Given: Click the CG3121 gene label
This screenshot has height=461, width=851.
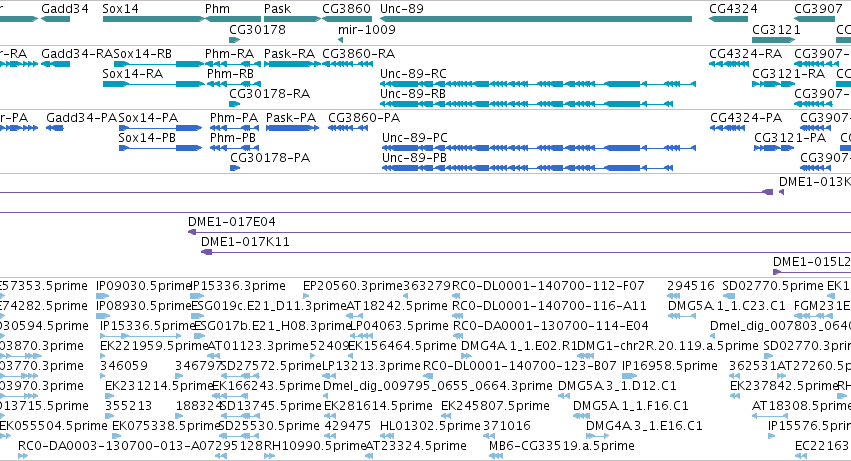Looking at the screenshot, I should [x=776, y=29].
